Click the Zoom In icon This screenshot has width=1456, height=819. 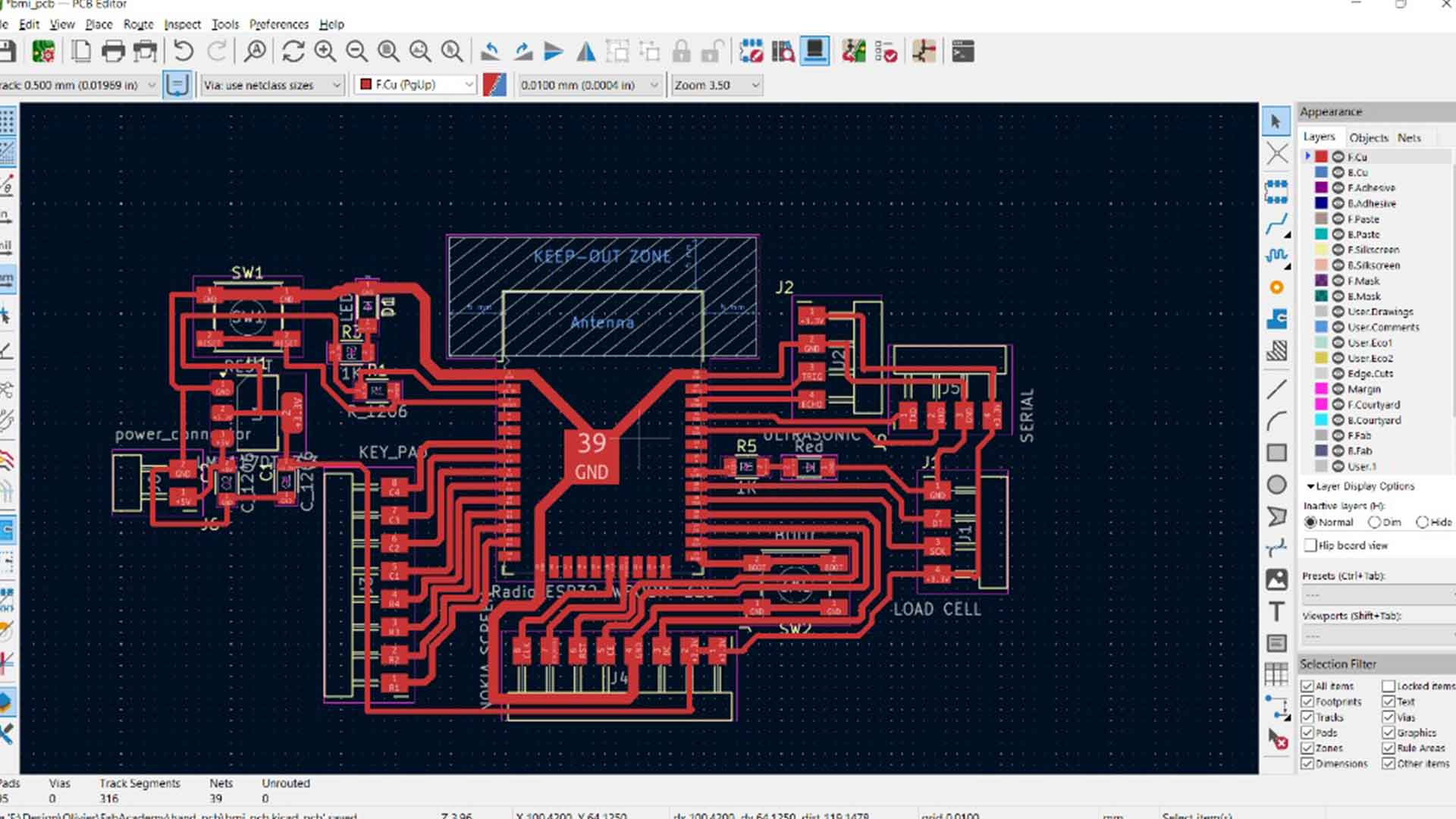[325, 52]
